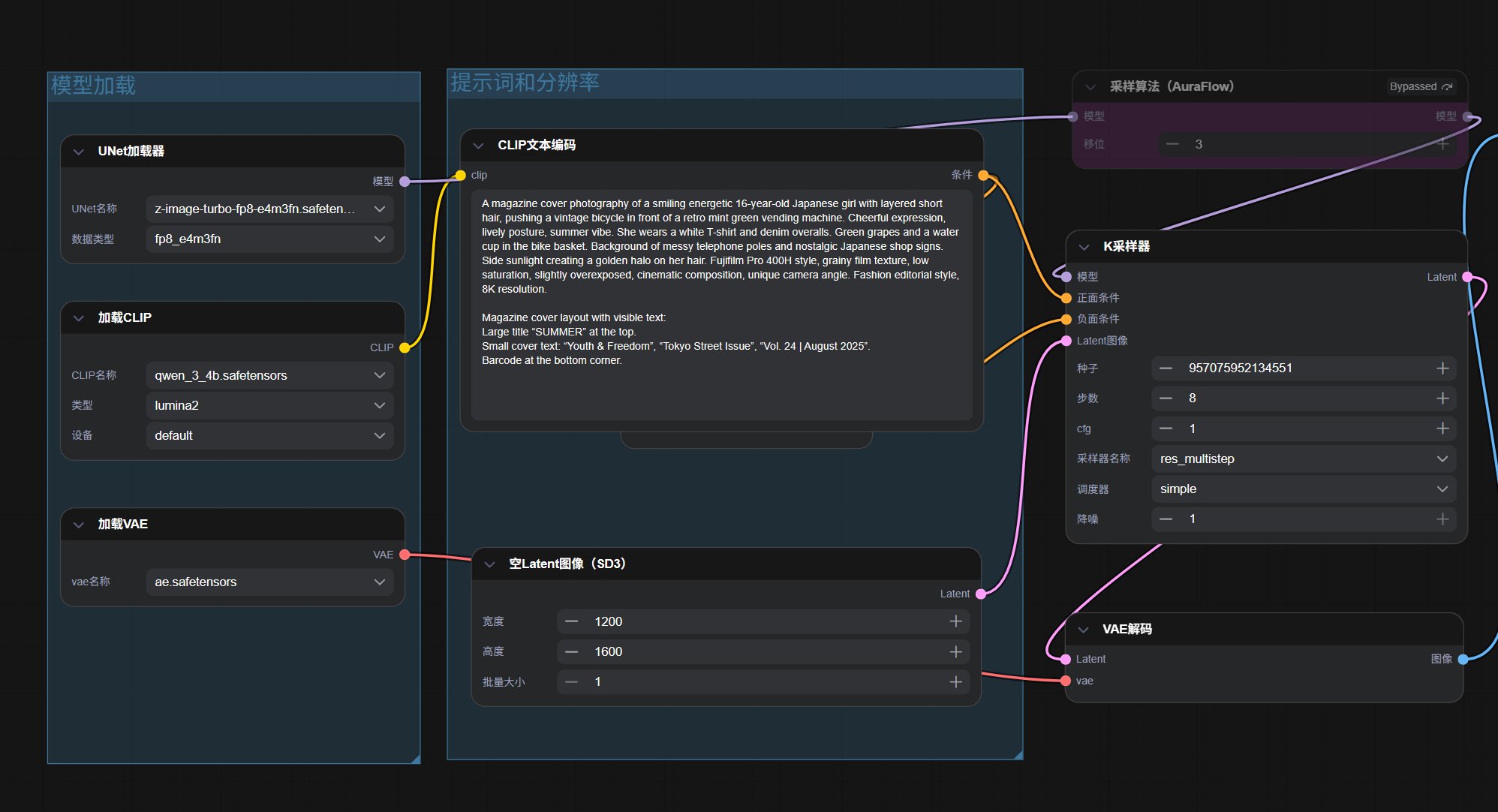
Task: Open the vae名称 ae.safetensors selector
Action: click(269, 582)
